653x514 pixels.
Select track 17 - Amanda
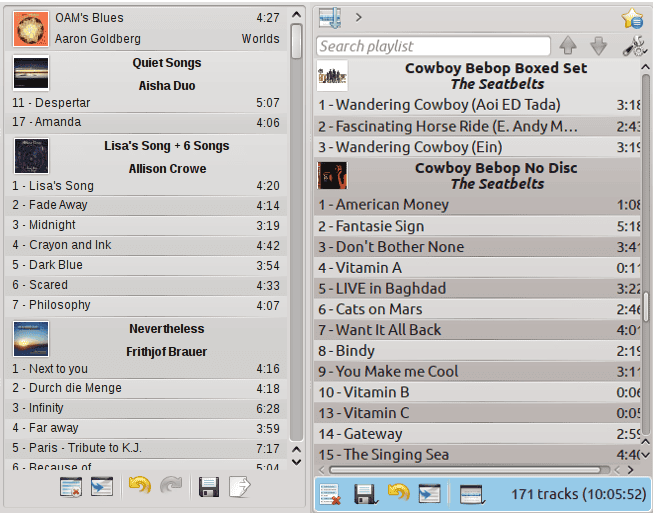click(x=146, y=122)
